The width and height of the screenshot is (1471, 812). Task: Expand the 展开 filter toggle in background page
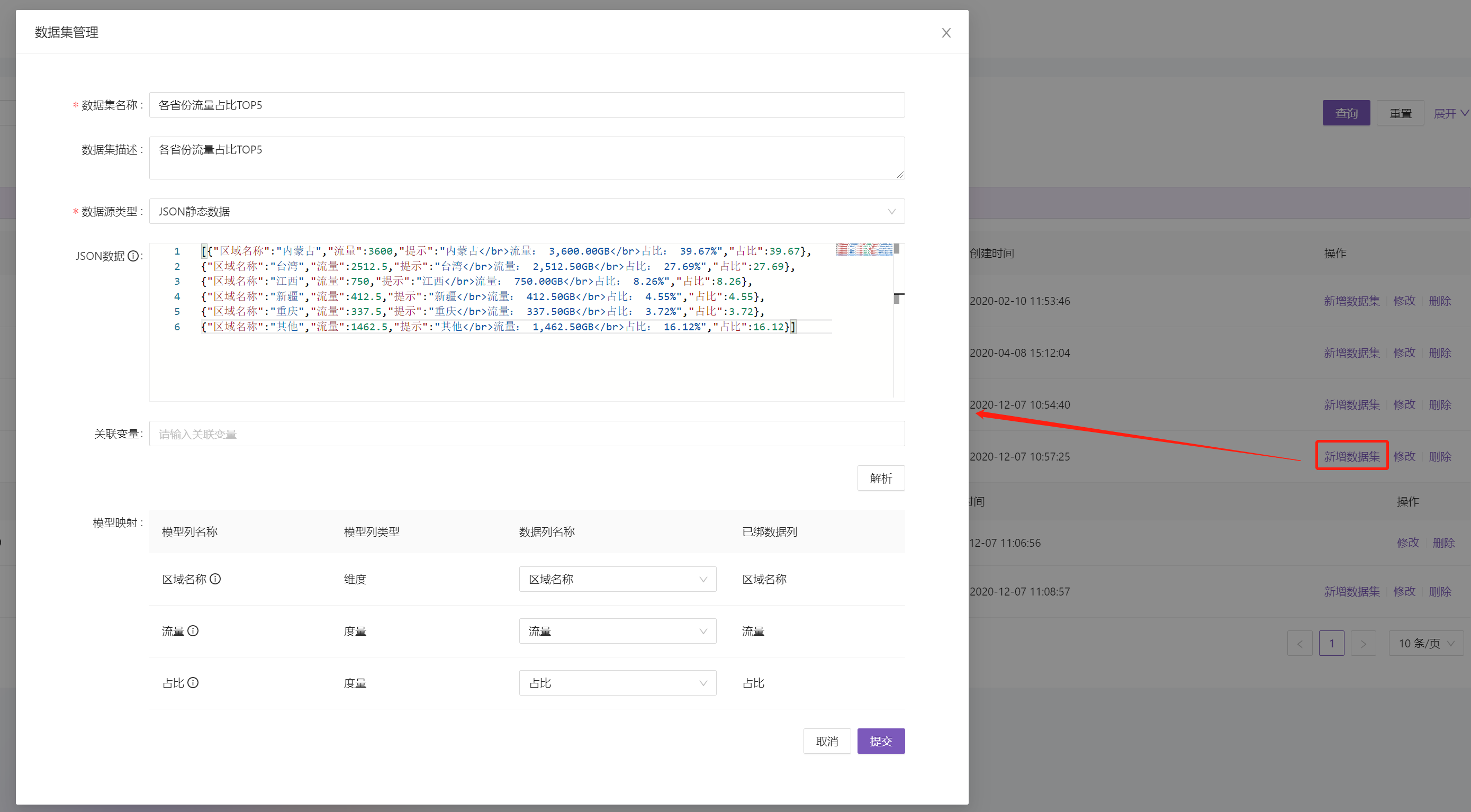pyautogui.click(x=1450, y=114)
